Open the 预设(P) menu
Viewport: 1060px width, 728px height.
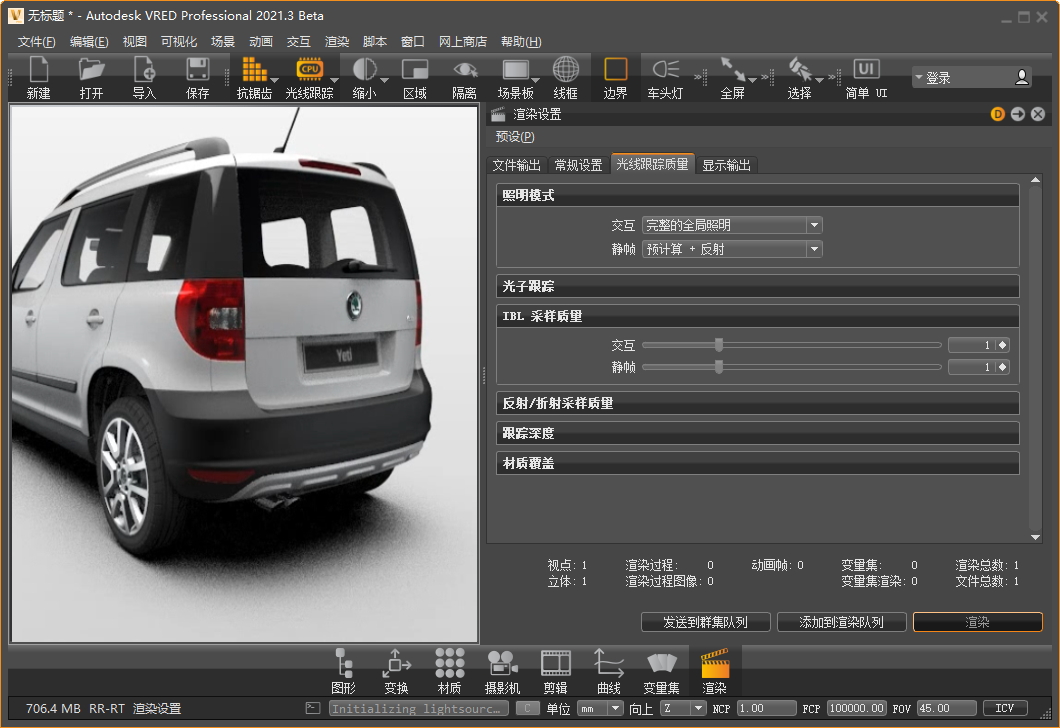(x=515, y=137)
